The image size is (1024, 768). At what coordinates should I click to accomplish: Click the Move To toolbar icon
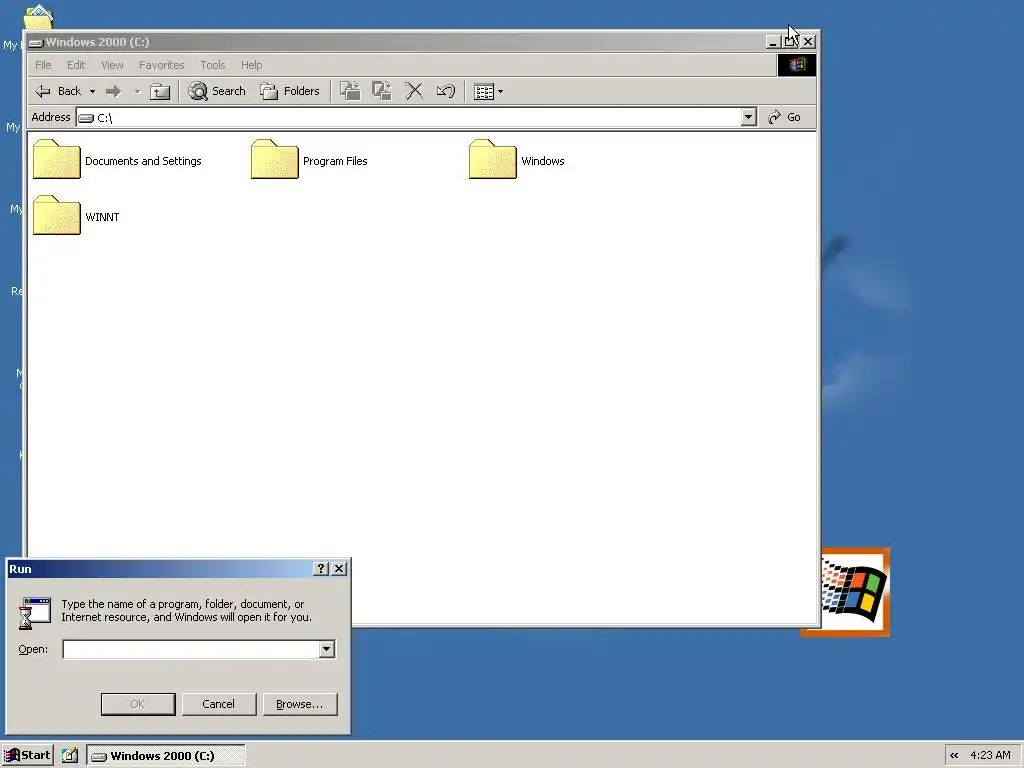[350, 91]
